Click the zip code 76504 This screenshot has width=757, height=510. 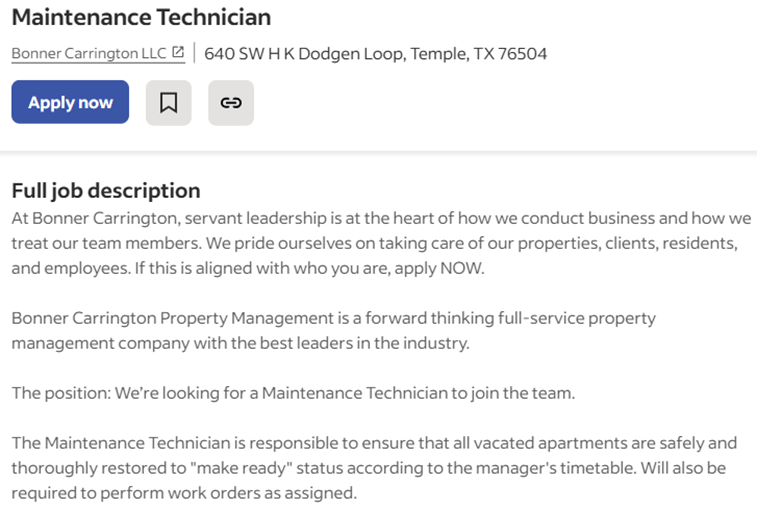pos(522,54)
